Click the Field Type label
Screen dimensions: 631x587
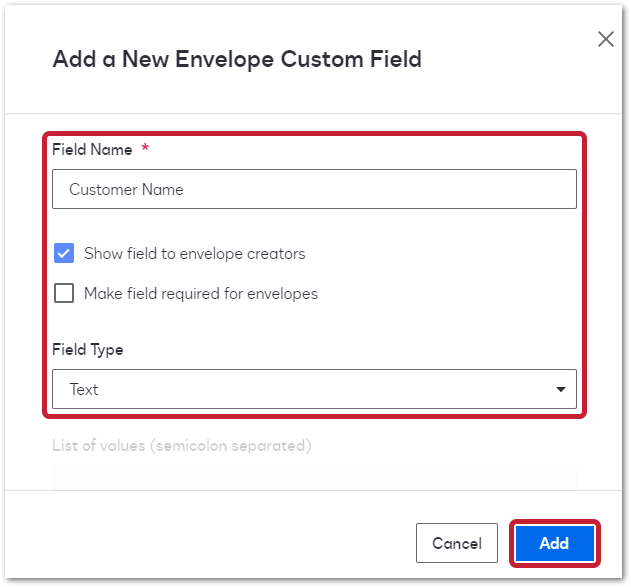[x=88, y=350]
